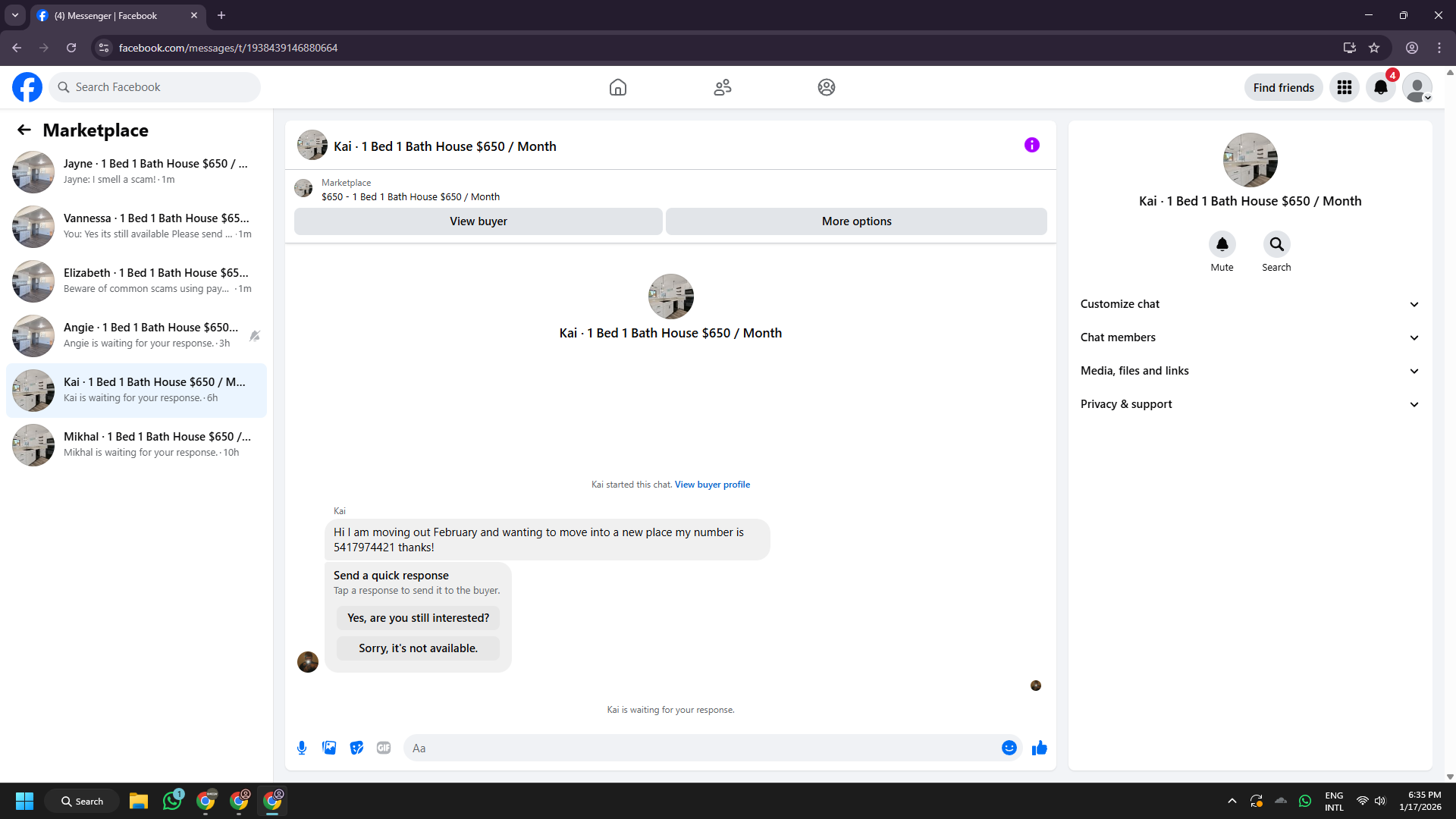Screen dimensions: 1456x819
Task: Go to Facebook Home tab
Action: point(617,87)
